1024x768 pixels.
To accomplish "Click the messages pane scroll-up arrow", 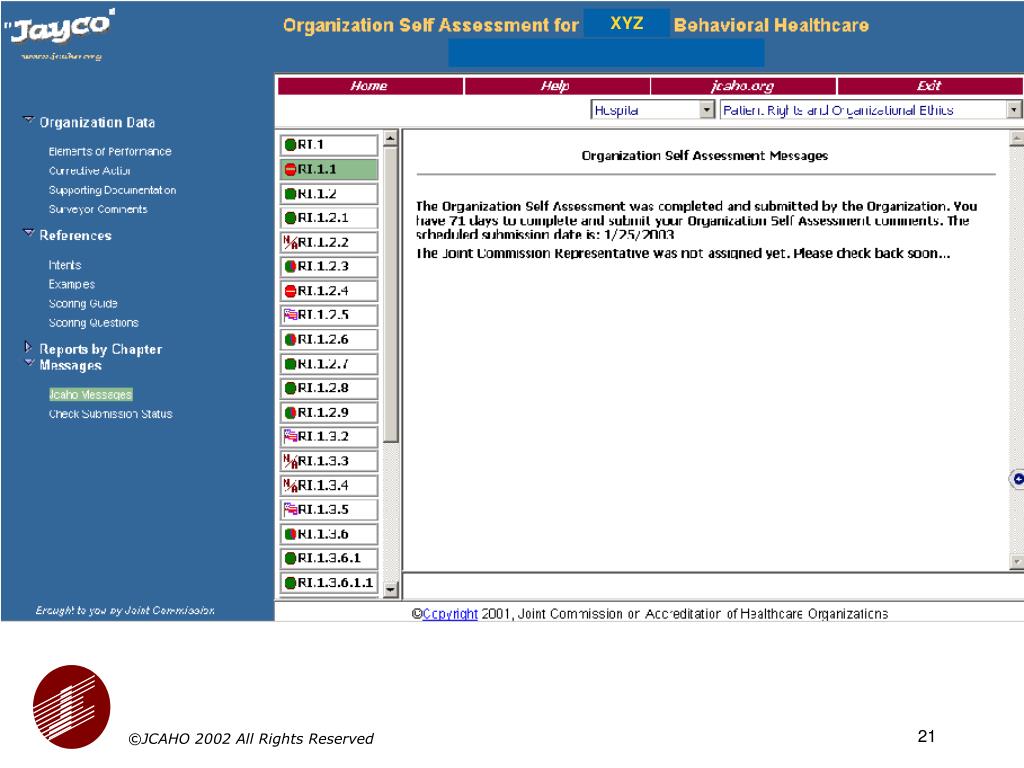I will (x=1017, y=138).
